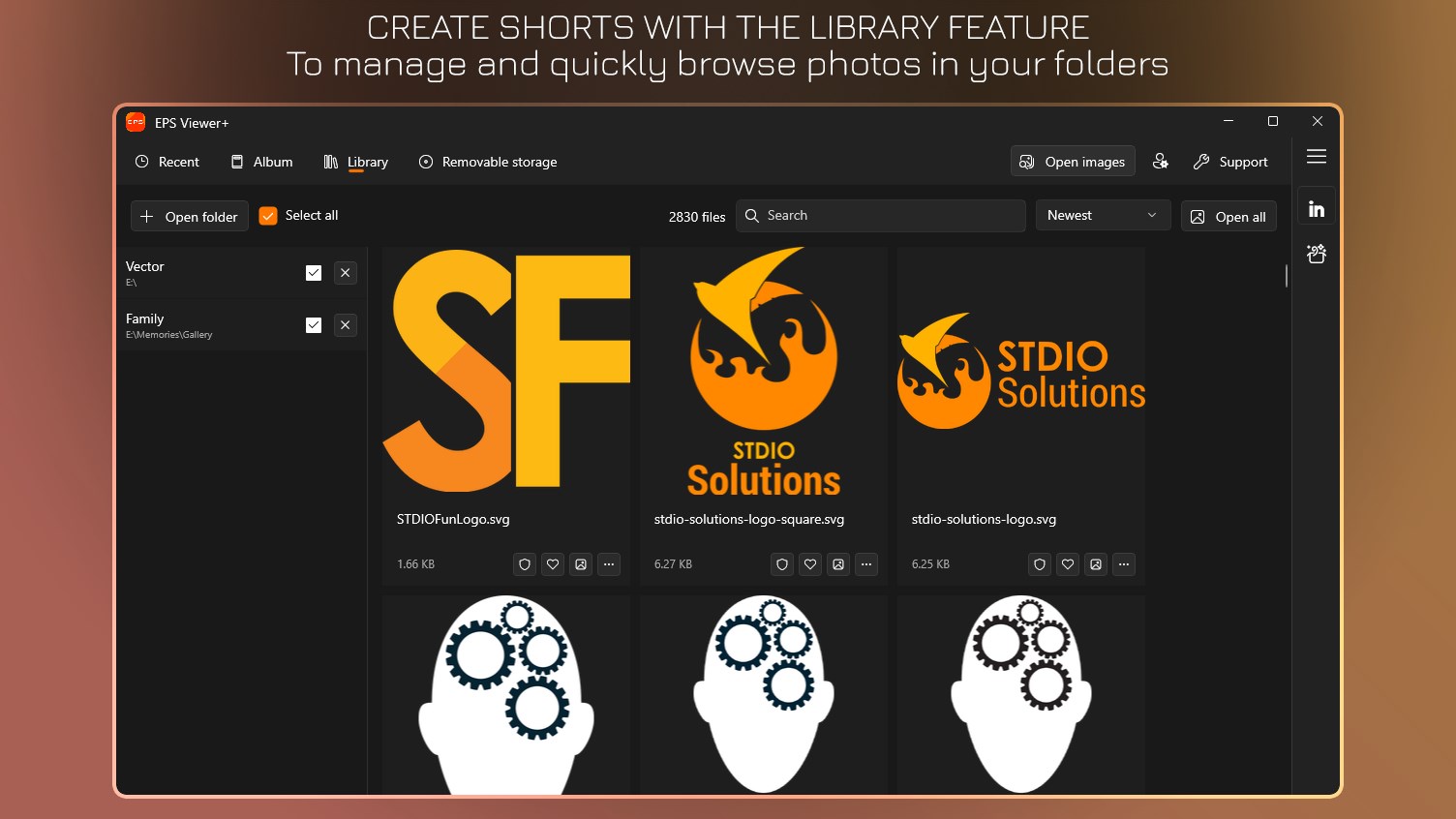Image resolution: width=1456 pixels, height=819 pixels.
Task: Open the LinkedIn sidebar icon
Action: pos(1316,208)
